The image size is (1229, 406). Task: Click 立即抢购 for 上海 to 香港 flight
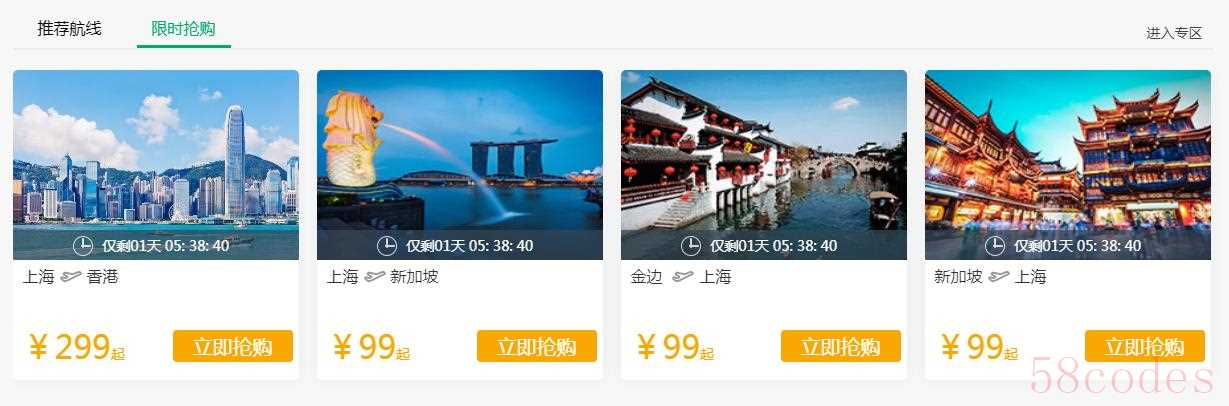tap(233, 346)
